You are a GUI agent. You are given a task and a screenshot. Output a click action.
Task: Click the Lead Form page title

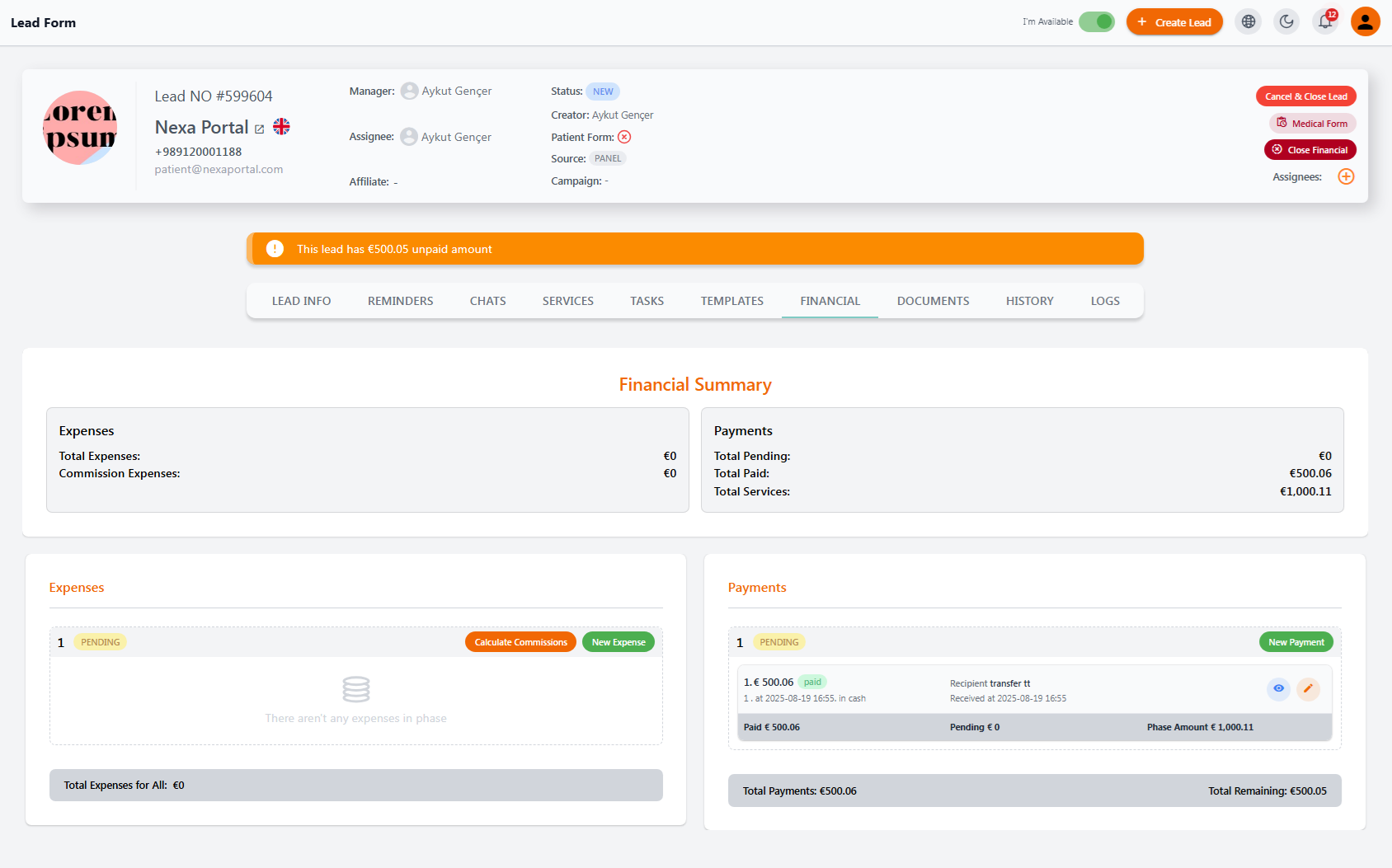pos(43,23)
